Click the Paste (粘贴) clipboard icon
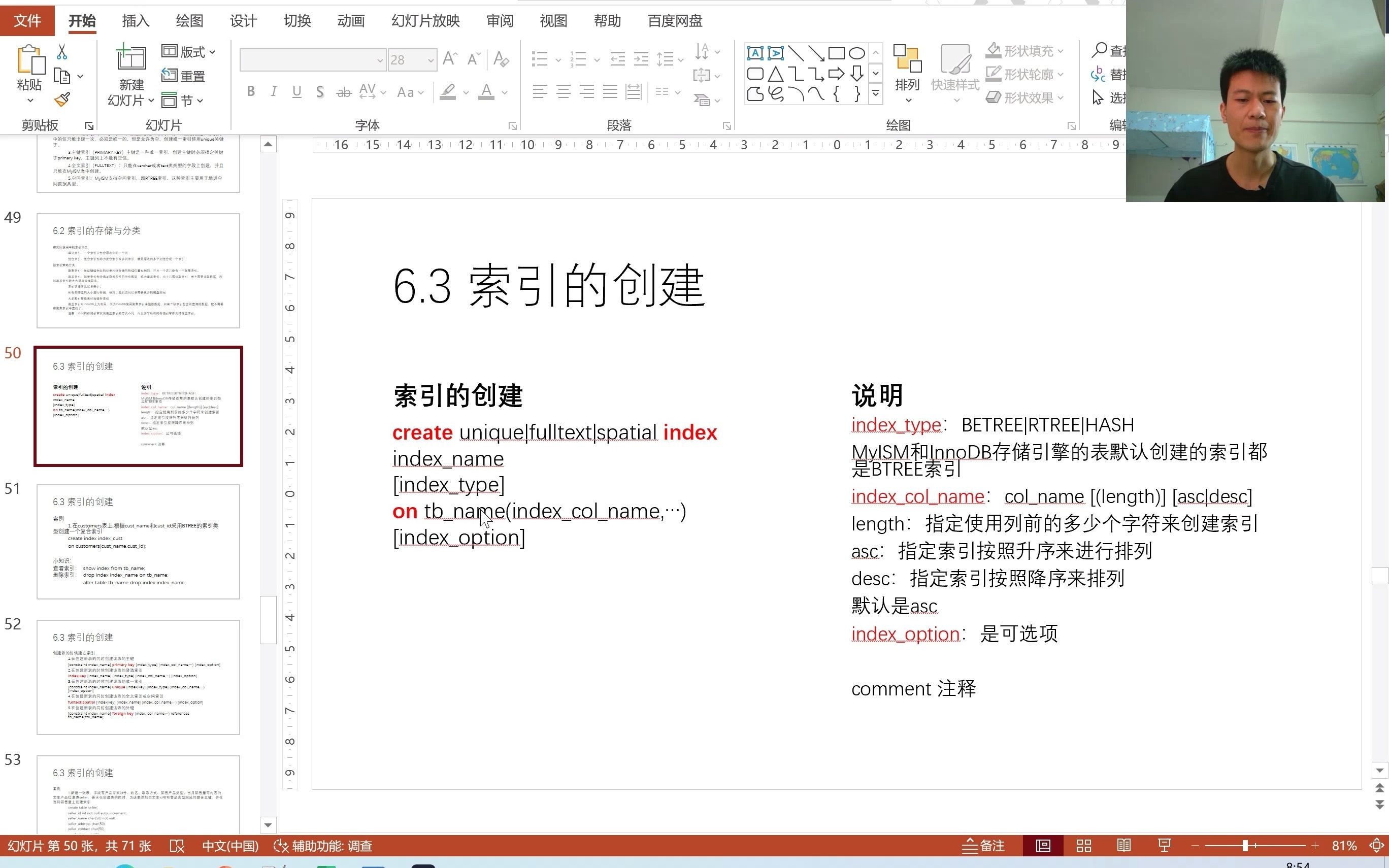 (x=29, y=60)
